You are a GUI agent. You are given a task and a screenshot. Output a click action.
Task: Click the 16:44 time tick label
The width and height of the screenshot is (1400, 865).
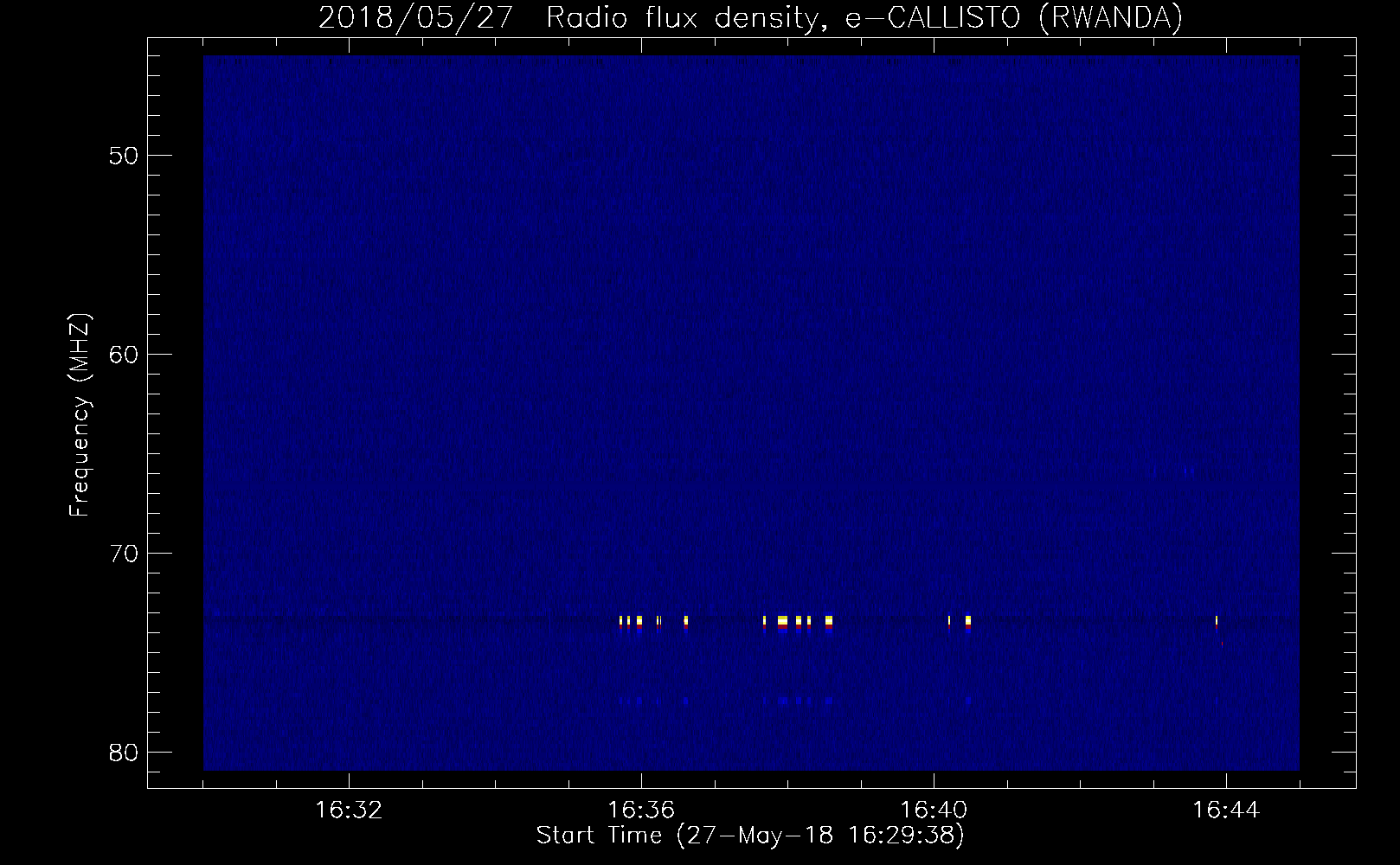tap(1226, 811)
